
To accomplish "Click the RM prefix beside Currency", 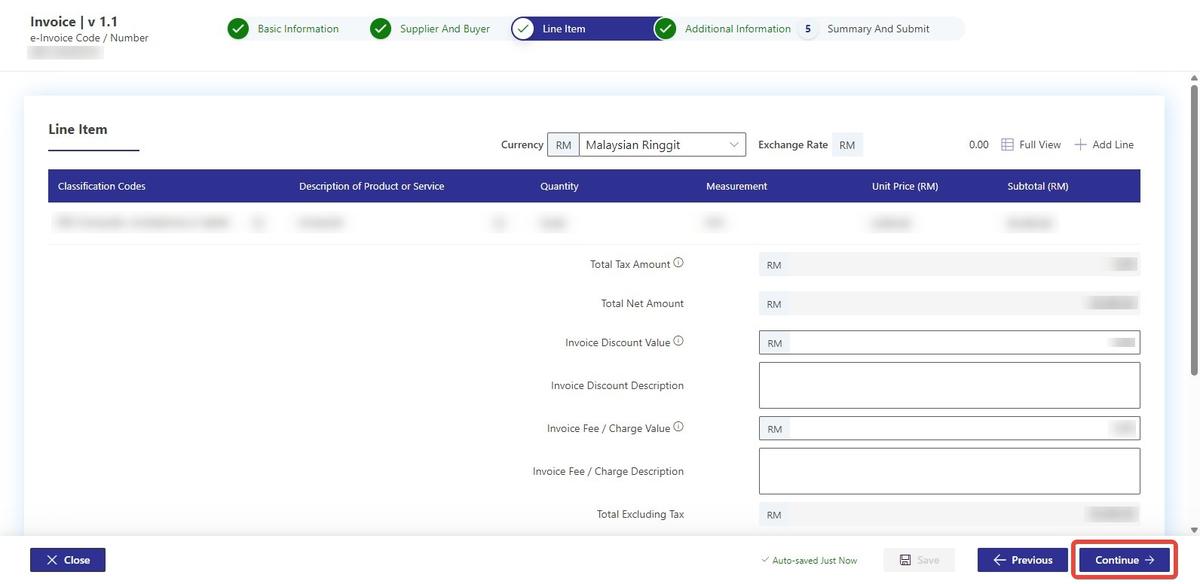I will [x=564, y=145].
